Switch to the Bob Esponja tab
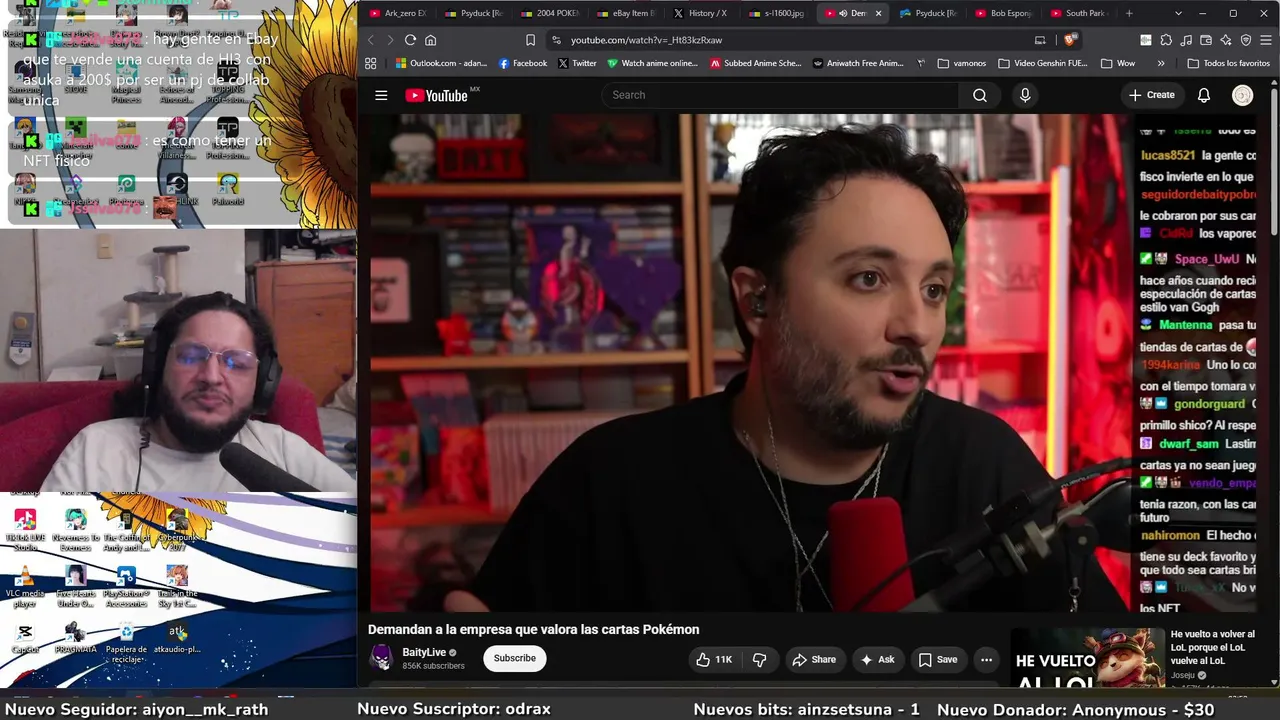 [1004, 13]
